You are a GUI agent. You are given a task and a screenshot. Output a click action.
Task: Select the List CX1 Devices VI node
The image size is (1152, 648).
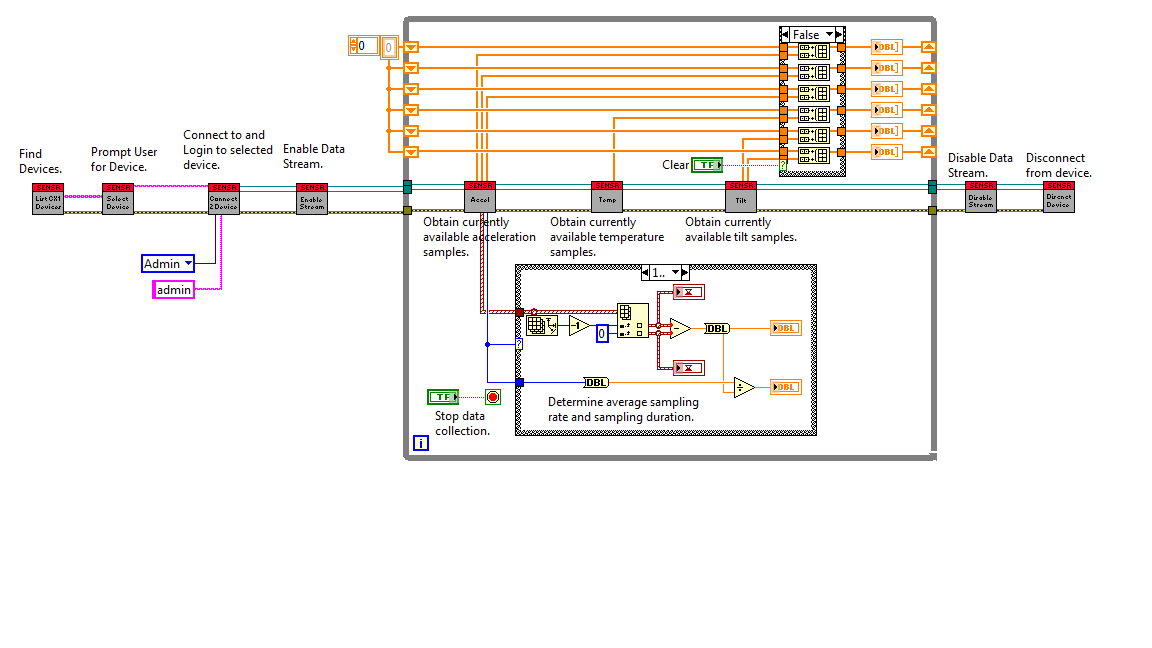coord(48,198)
